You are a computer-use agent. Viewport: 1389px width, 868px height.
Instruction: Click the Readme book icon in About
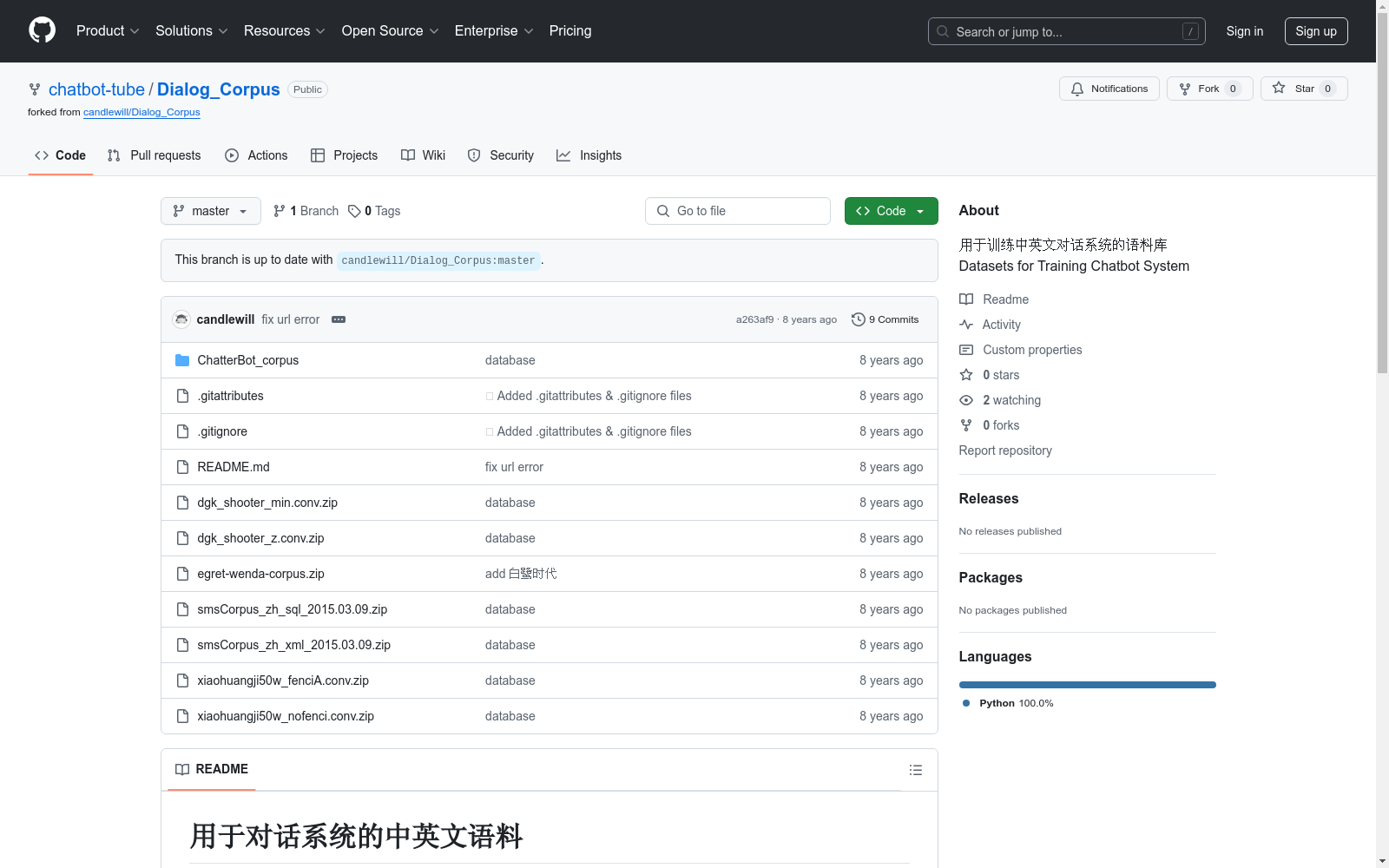click(x=966, y=299)
